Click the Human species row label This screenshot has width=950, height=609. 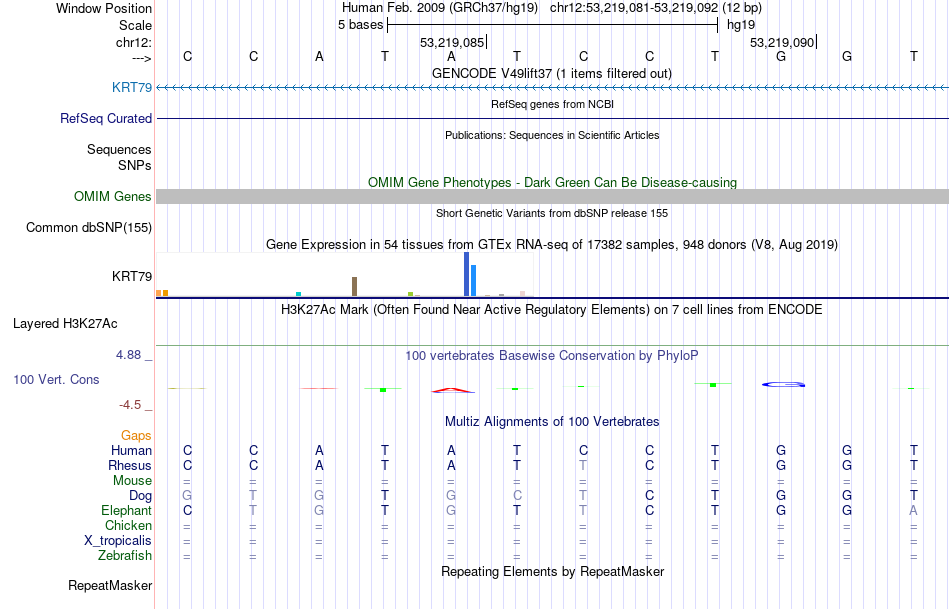pos(131,450)
